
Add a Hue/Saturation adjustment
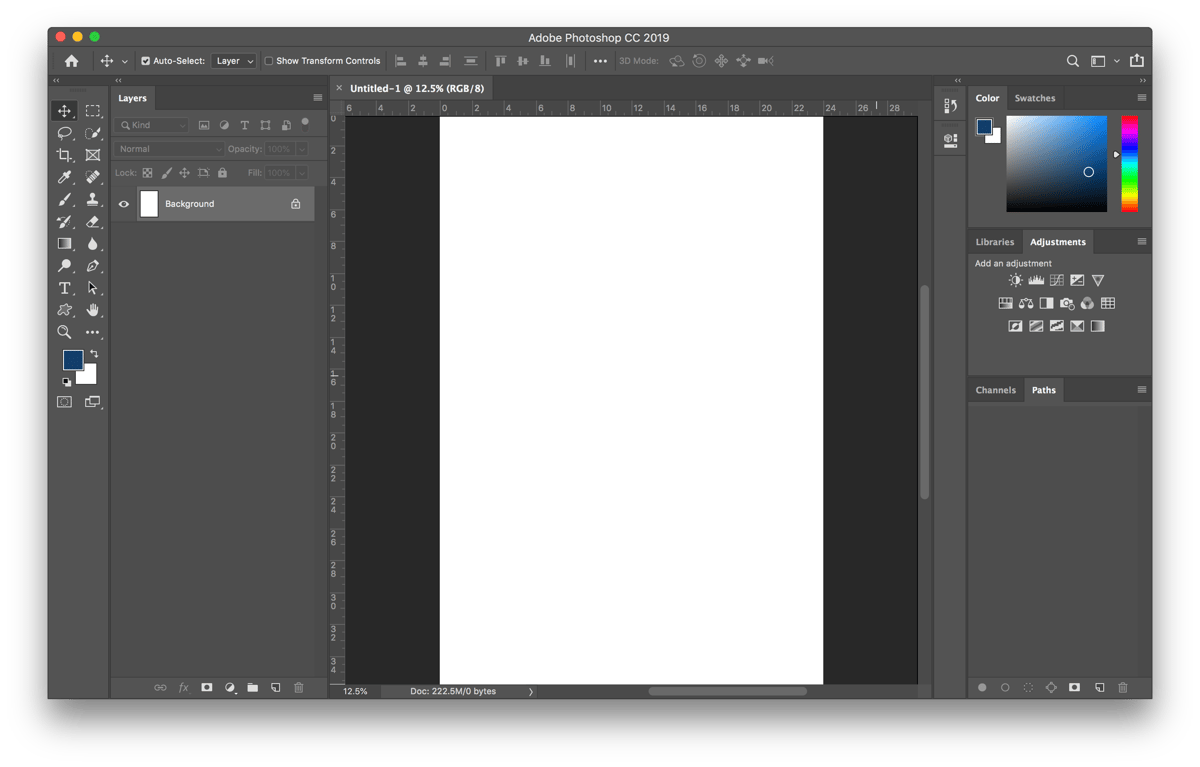pos(1005,303)
